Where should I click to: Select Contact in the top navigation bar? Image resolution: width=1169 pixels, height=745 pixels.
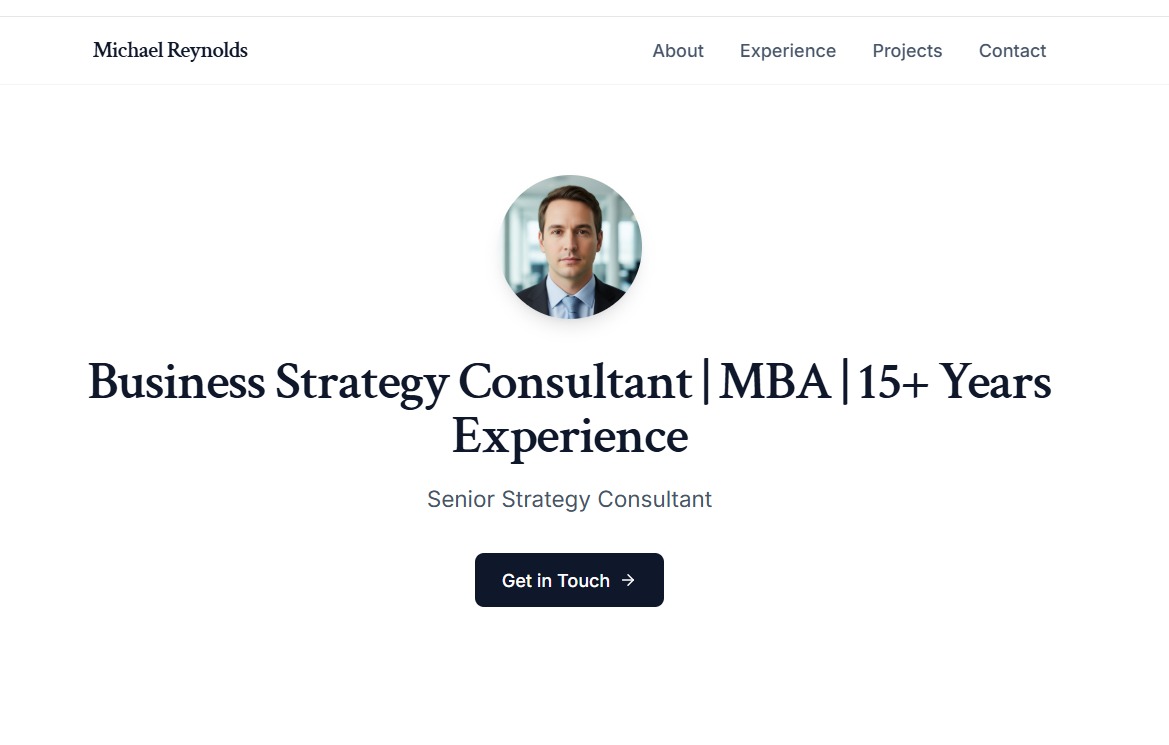tap(1012, 51)
